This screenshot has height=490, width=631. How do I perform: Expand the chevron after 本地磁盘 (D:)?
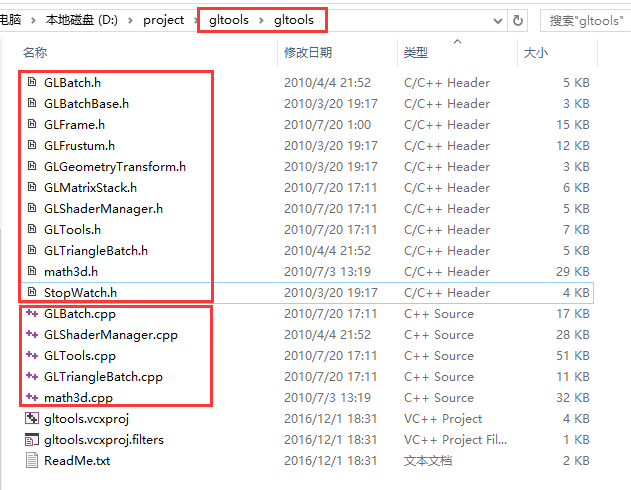pyautogui.click(x=130, y=20)
